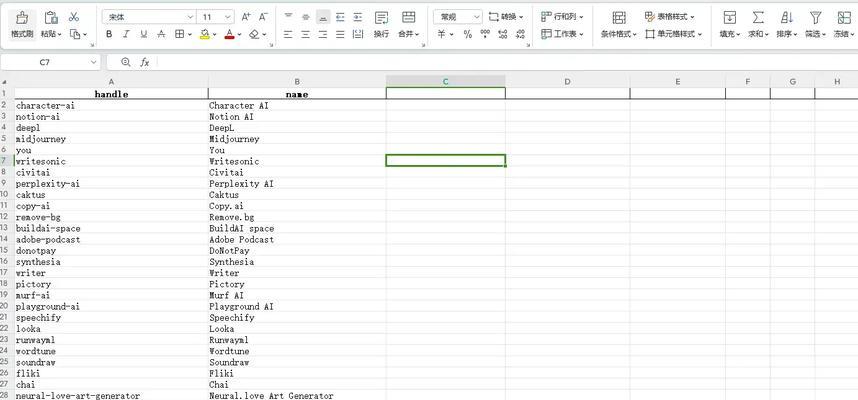This screenshot has height=400, width=858.
Task: Align cell content to top
Action: [x=288, y=17]
